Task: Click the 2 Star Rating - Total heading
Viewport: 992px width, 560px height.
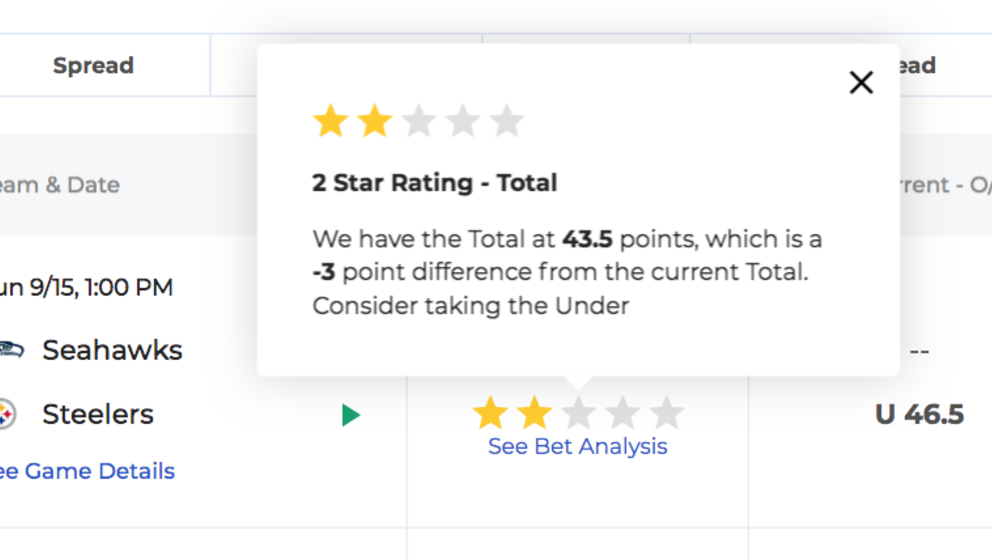Action: pyautogui.click(x=435, y=183)
